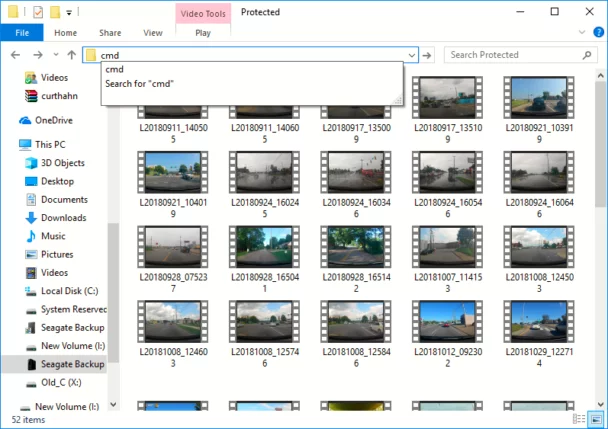Click the New Folder quick access icon
The image size is (608, 429).
point(55,12)
